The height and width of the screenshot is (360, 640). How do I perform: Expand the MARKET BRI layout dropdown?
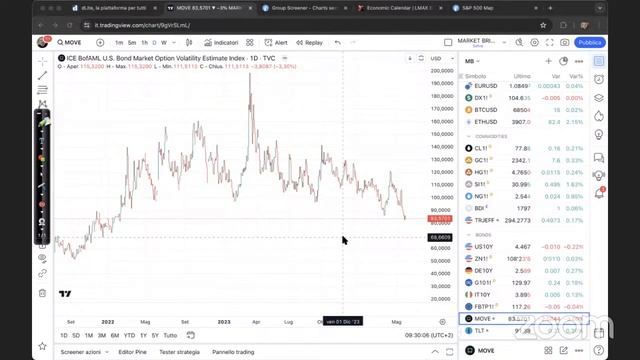(504, 42)
